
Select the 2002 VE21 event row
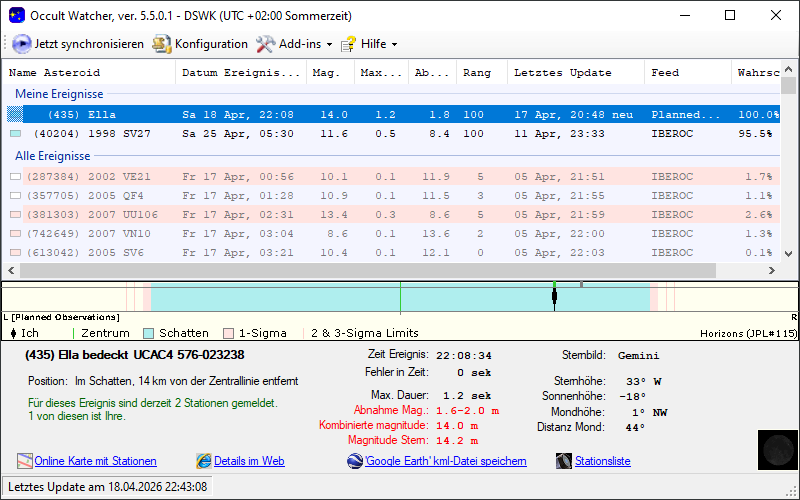pos(393,177)
